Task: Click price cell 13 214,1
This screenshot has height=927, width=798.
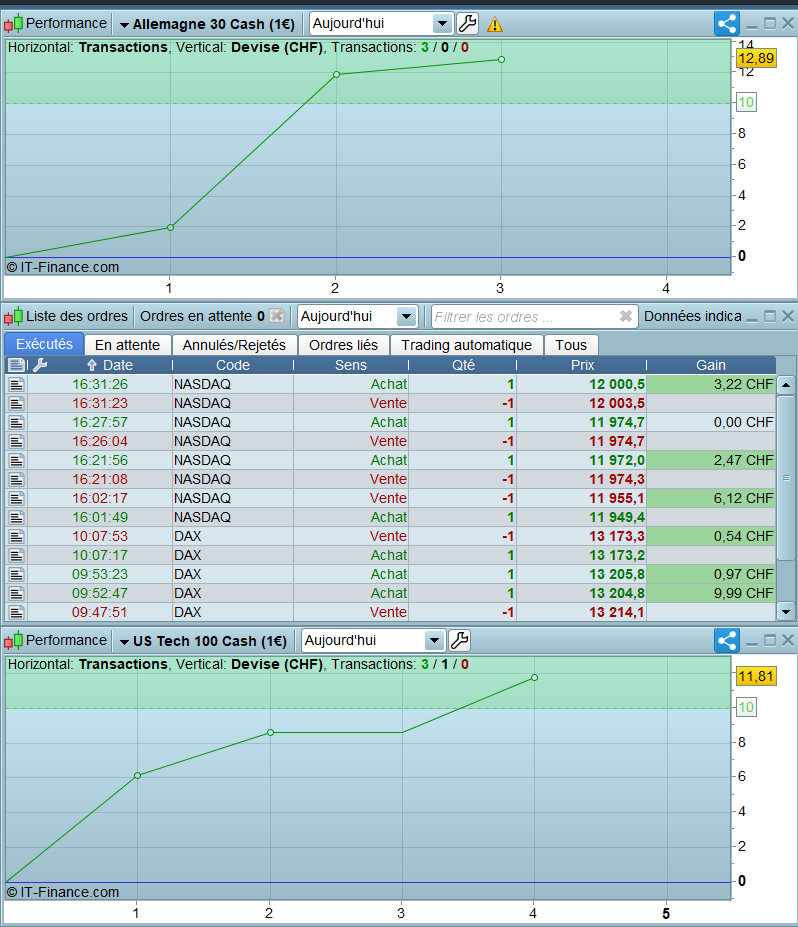Action: (582, 612)
